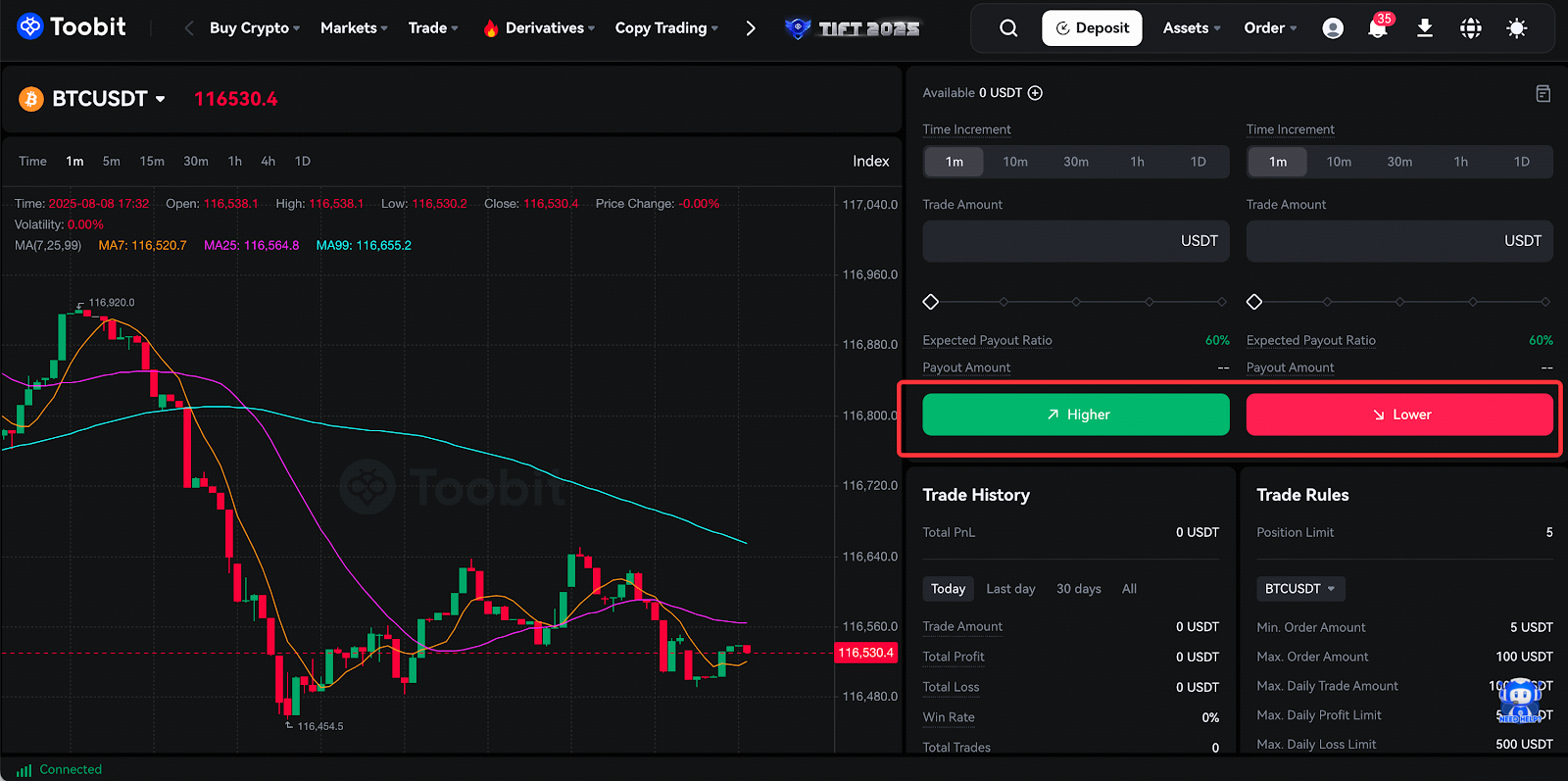Expand the Assets dropdown
This screenshot has width=1568, height=781.
click(1192, 28)
